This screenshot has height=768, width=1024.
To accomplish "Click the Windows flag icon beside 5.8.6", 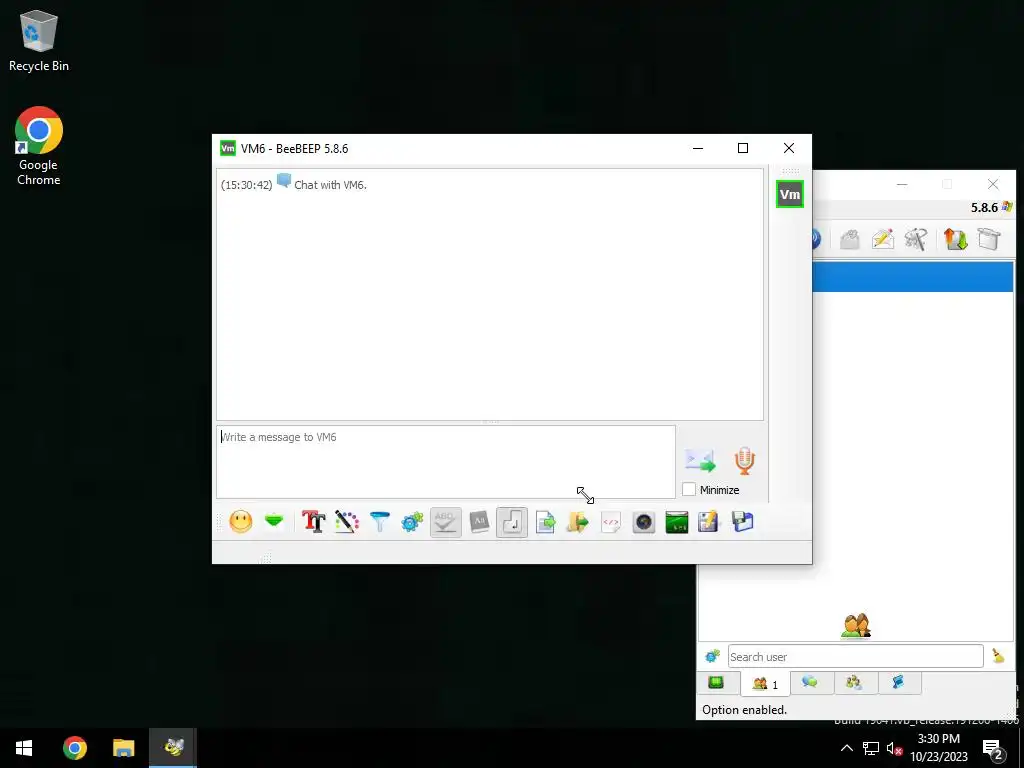I will point(1008,207).
